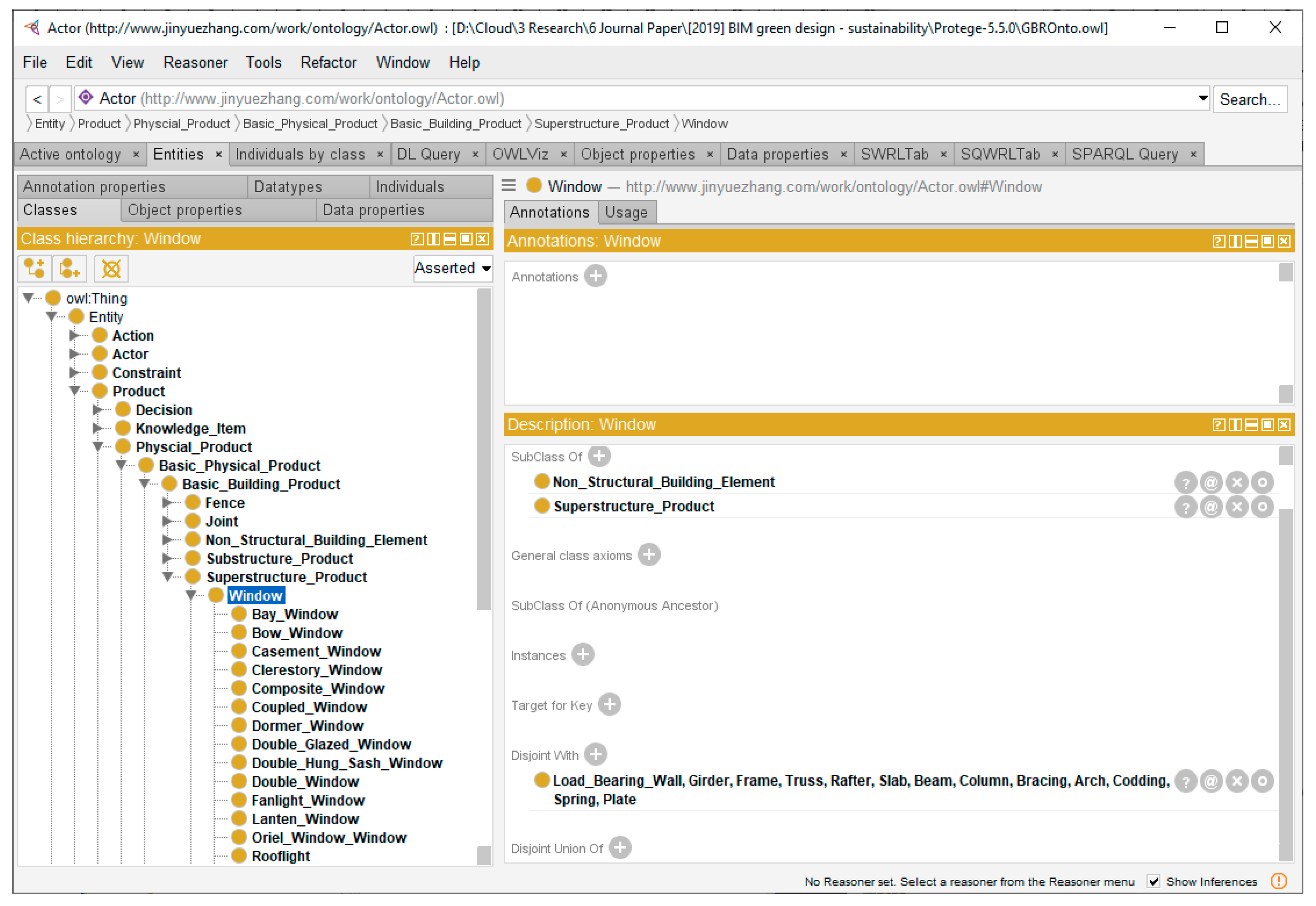Click the delete selected class icon
This screenshot has height=906, width=1316.
pyautogui.click(x=111, y=269)
